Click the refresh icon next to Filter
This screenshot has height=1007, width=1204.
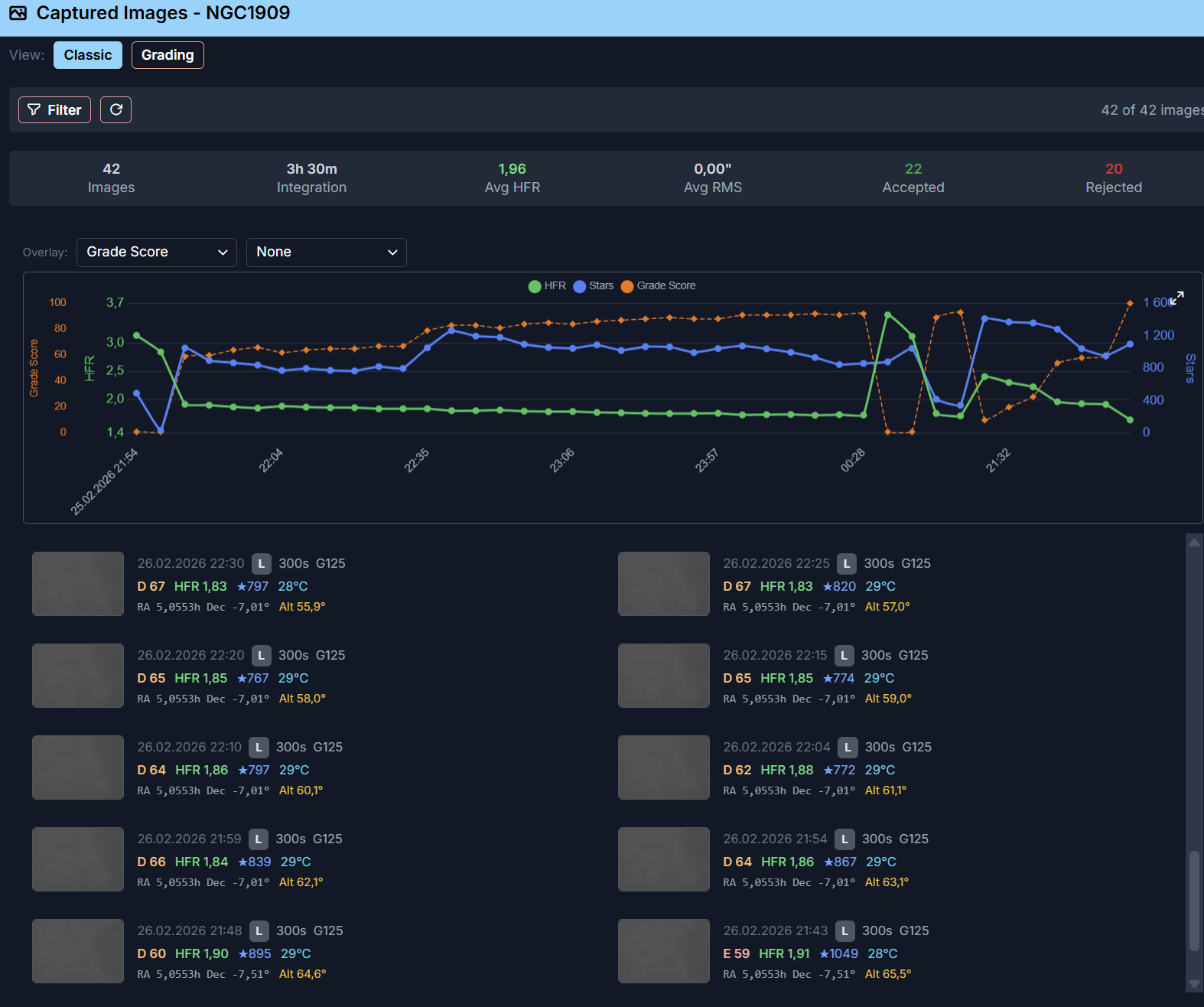[x=116, y=109]
